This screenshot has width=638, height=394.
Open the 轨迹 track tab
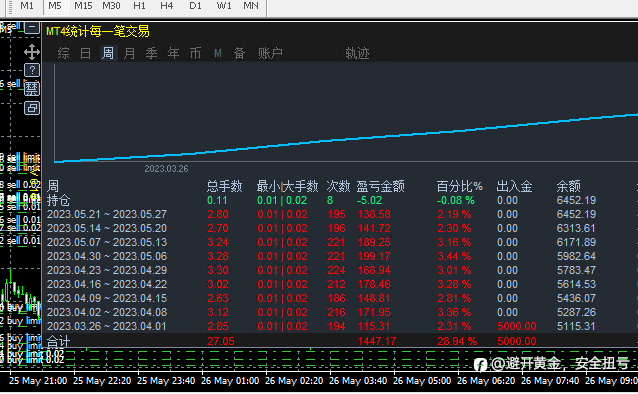tap(357, 53)
